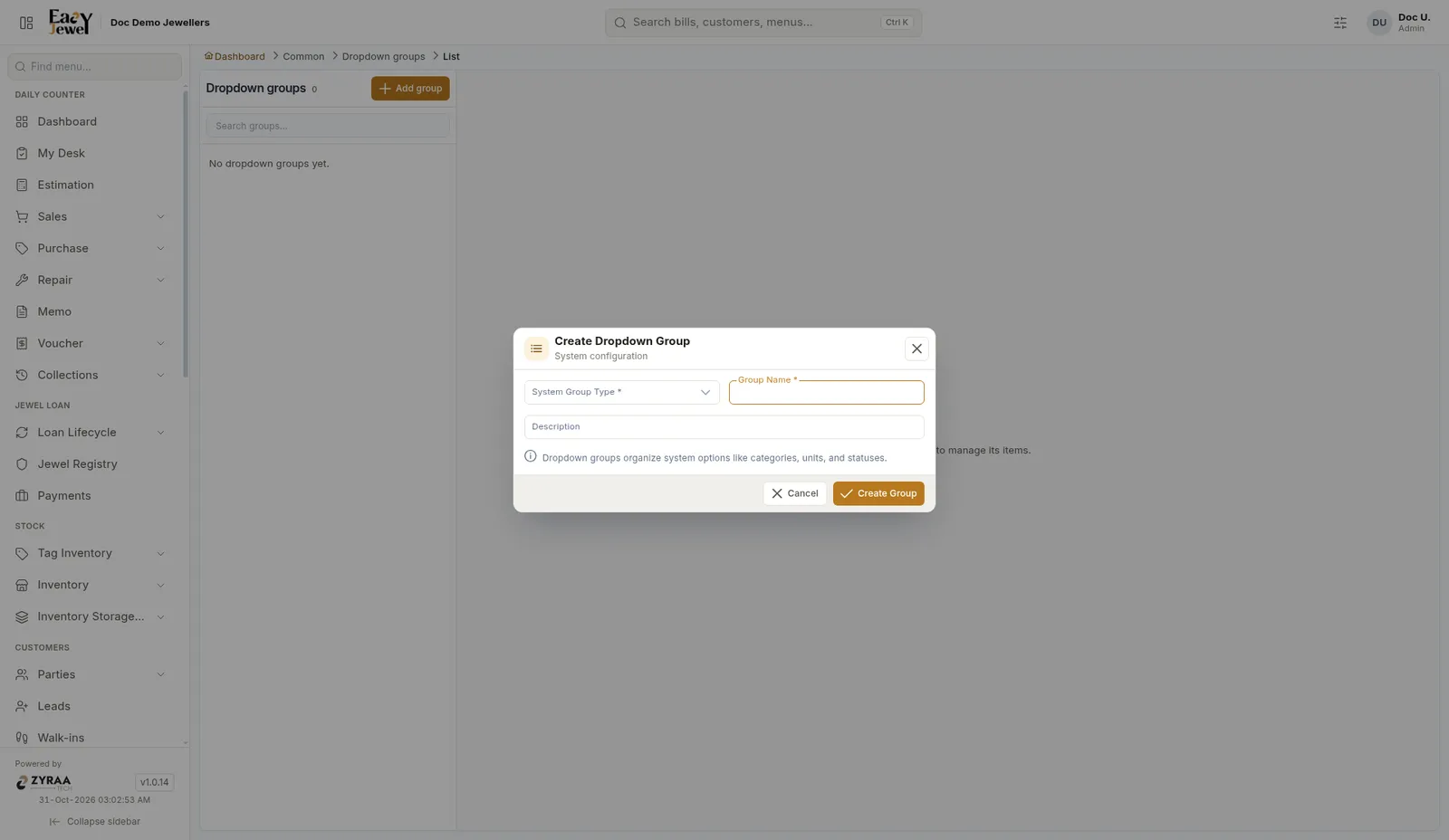
Task: Open the System Group Type dropdown
Action: click(621, 392)
